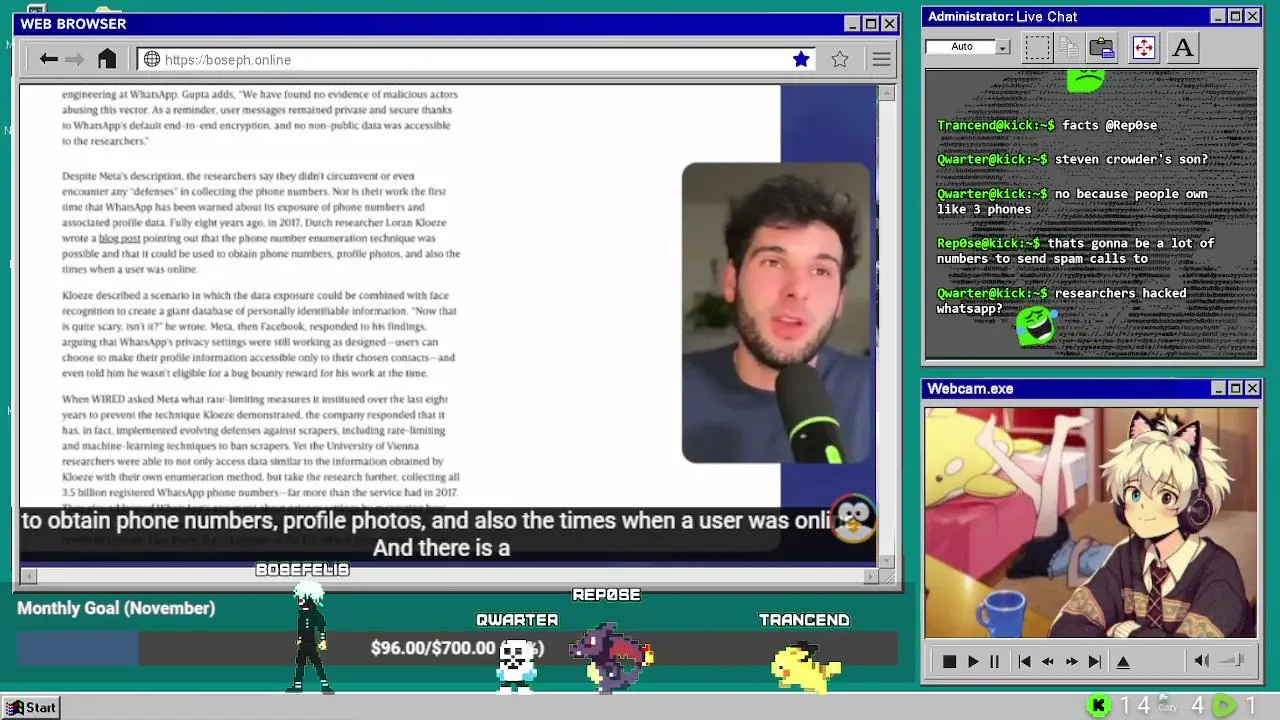Click the boseph.online address bar
1280x720 pixels.
(475, 59)
